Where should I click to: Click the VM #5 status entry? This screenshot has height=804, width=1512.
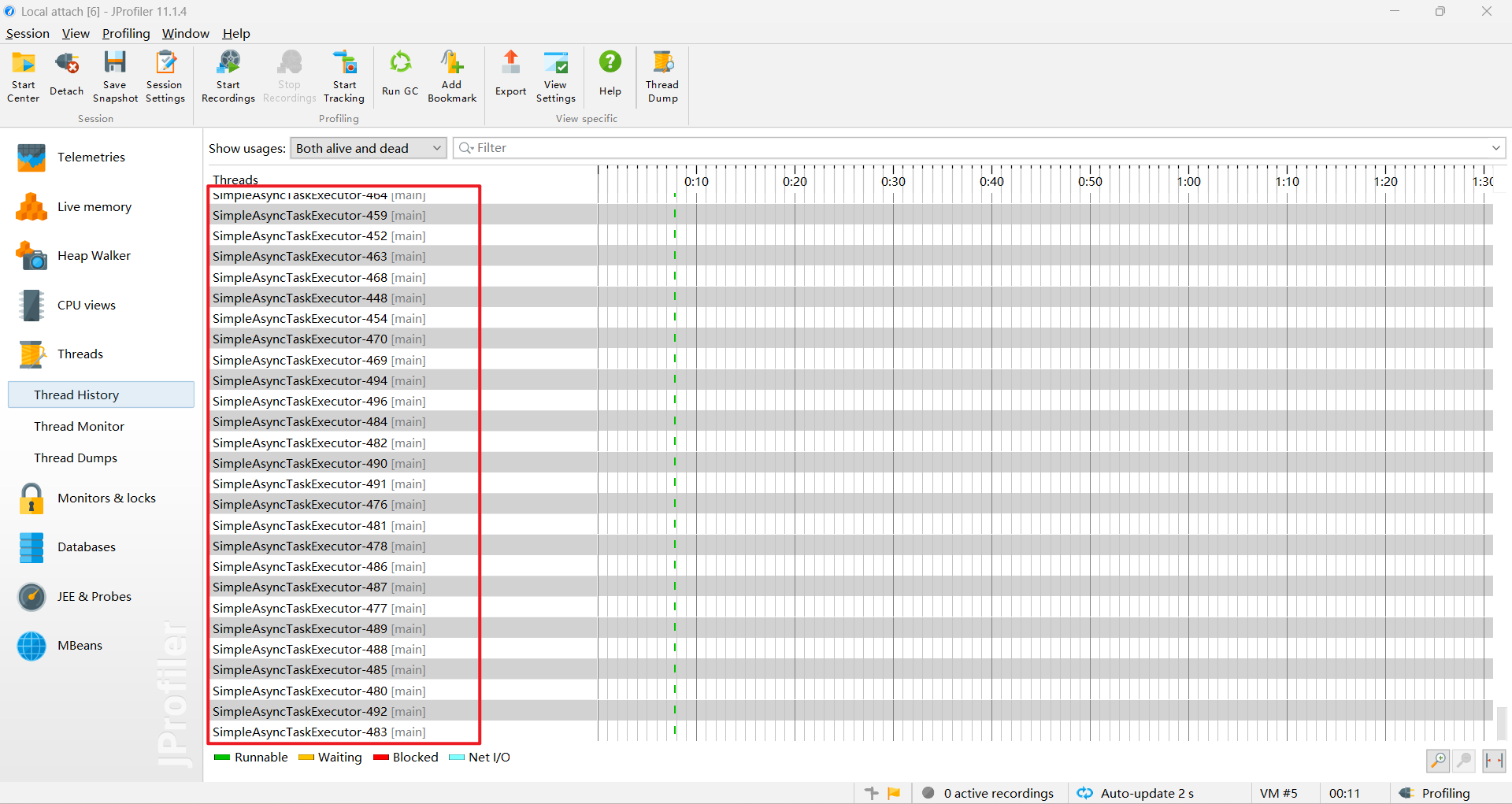pos(1278,793)
